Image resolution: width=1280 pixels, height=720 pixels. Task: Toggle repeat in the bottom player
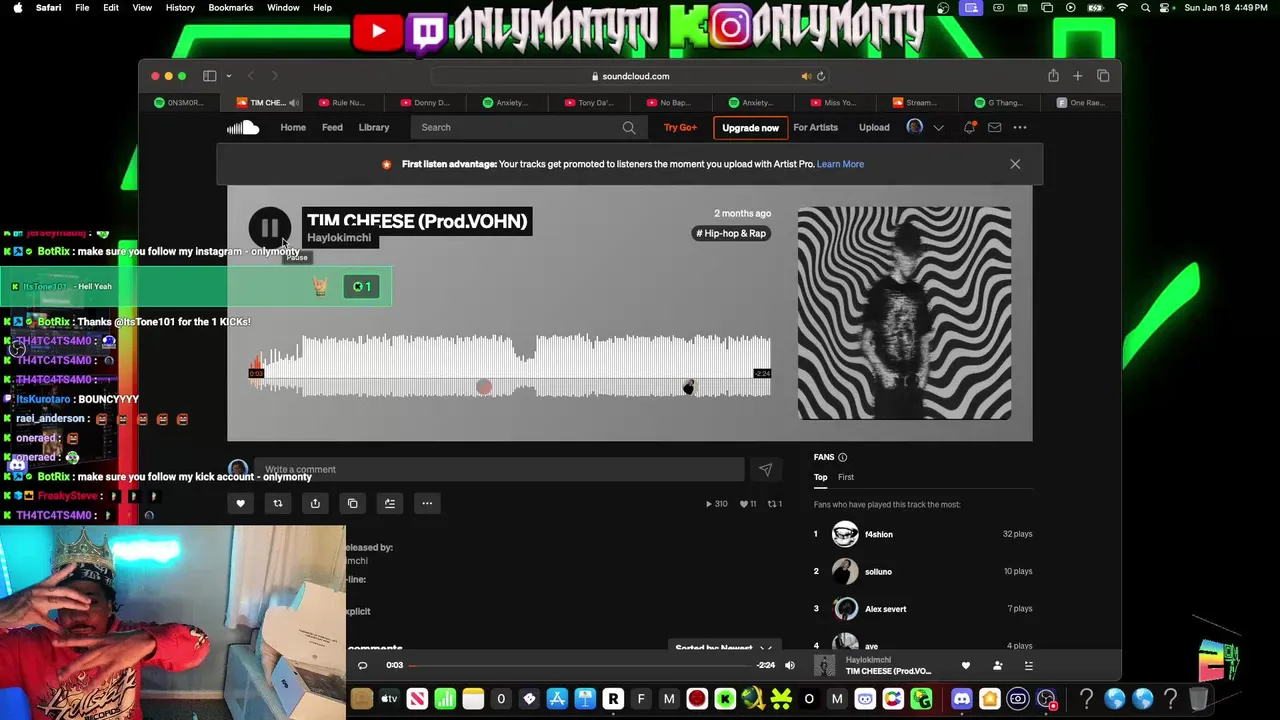click(362, 665)
